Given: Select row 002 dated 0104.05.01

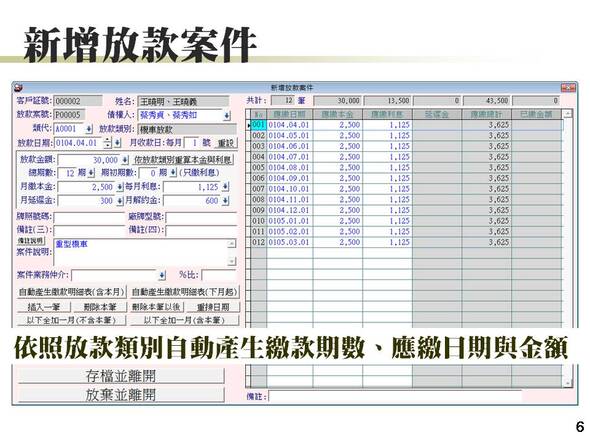Looking at the screenshot, I should [x=407, y=135].
